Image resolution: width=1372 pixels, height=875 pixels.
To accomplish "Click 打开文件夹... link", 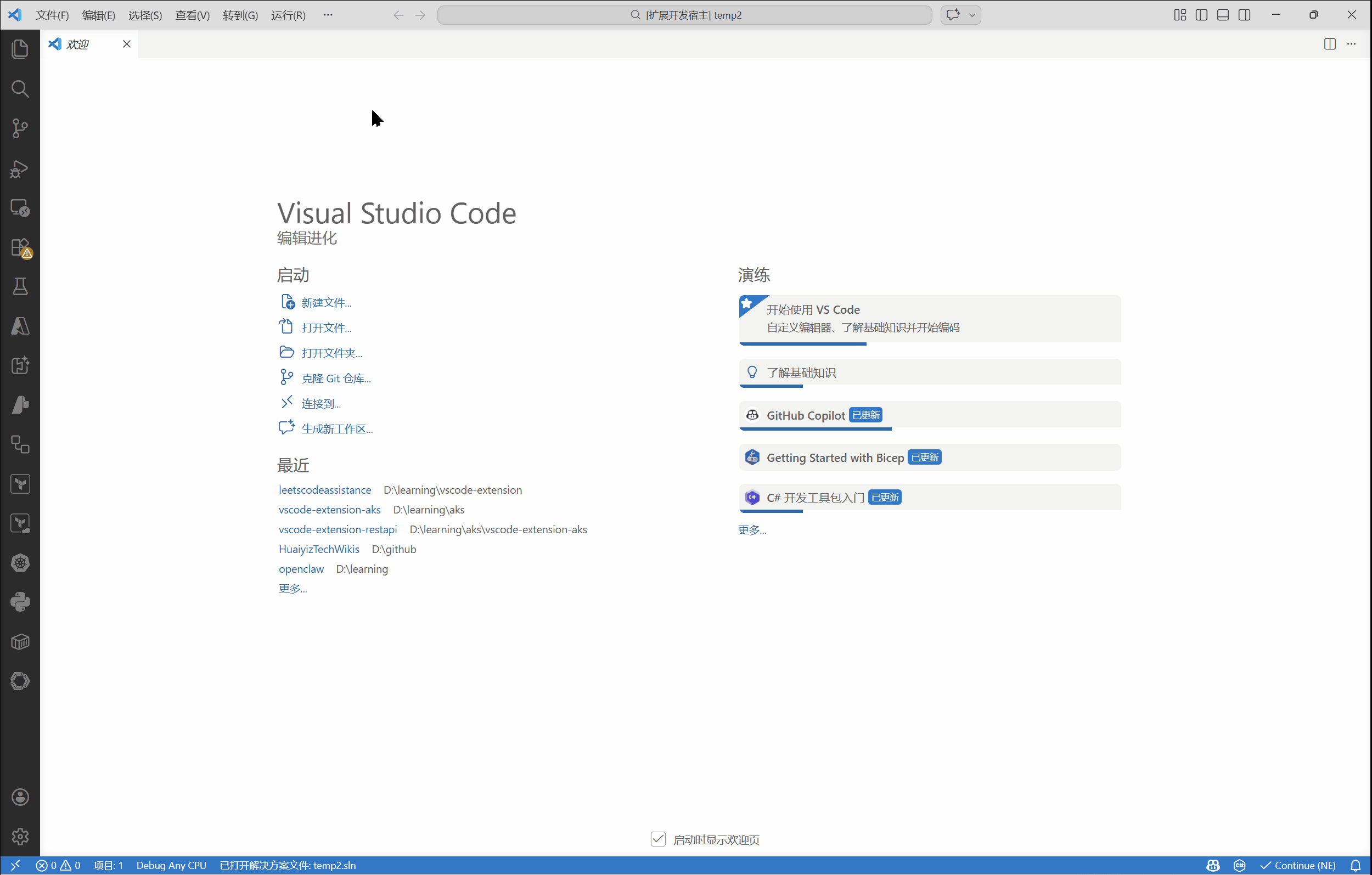I will (x=331, y=353).
